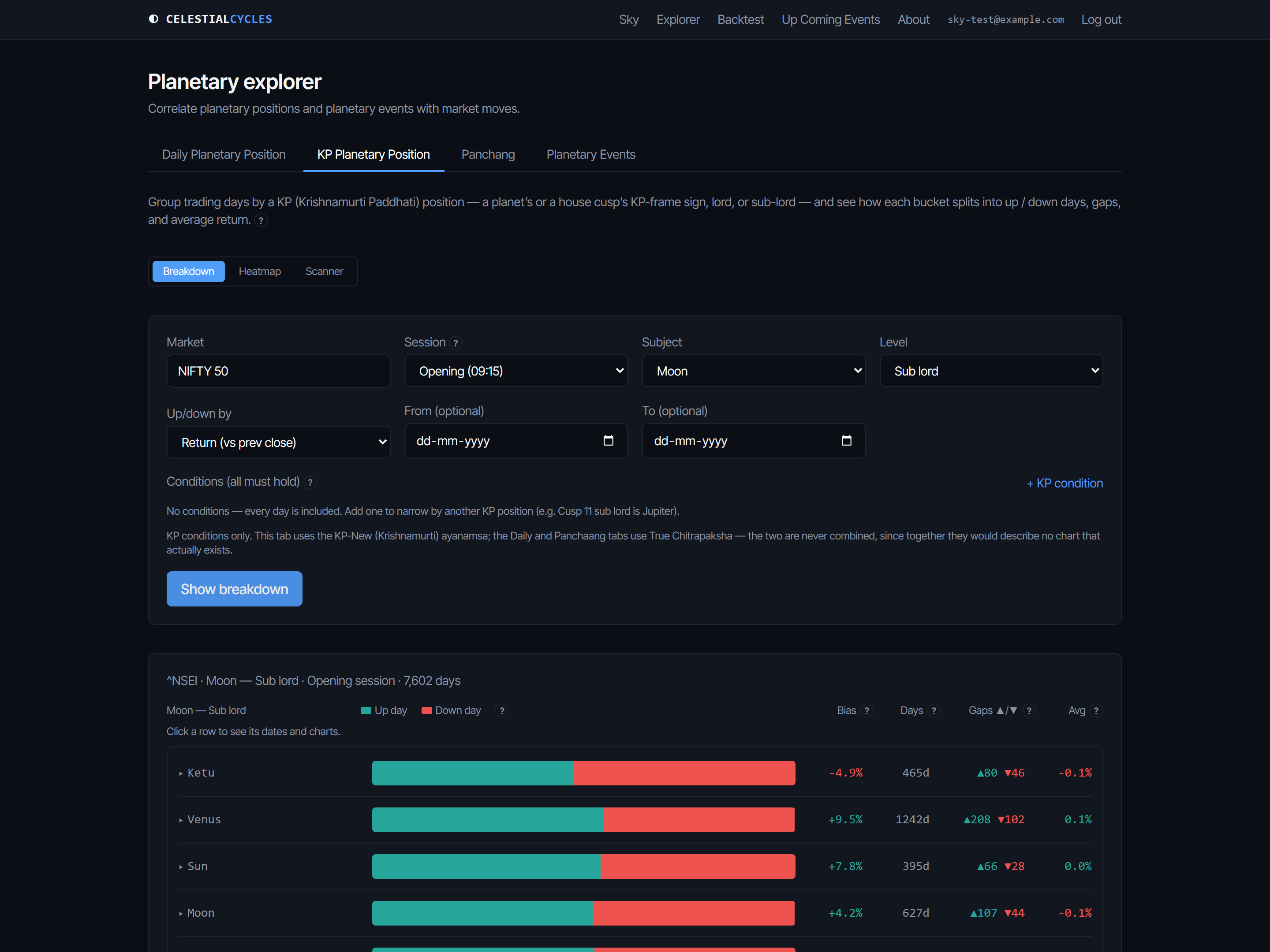Select the KP Planetary Position tab

[374, 154]
